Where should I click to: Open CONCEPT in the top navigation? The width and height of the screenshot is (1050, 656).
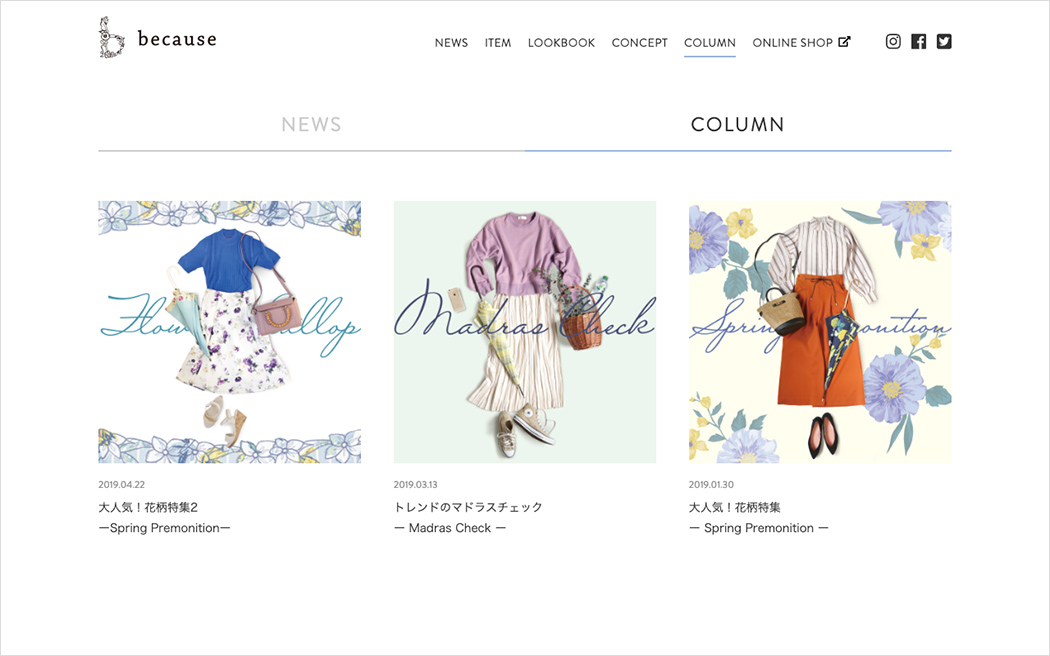[640, 43]
